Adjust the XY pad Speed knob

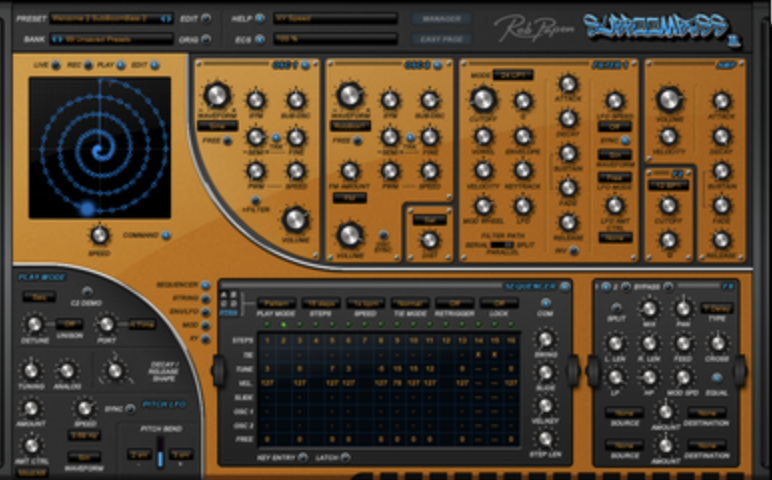[99, 235]
